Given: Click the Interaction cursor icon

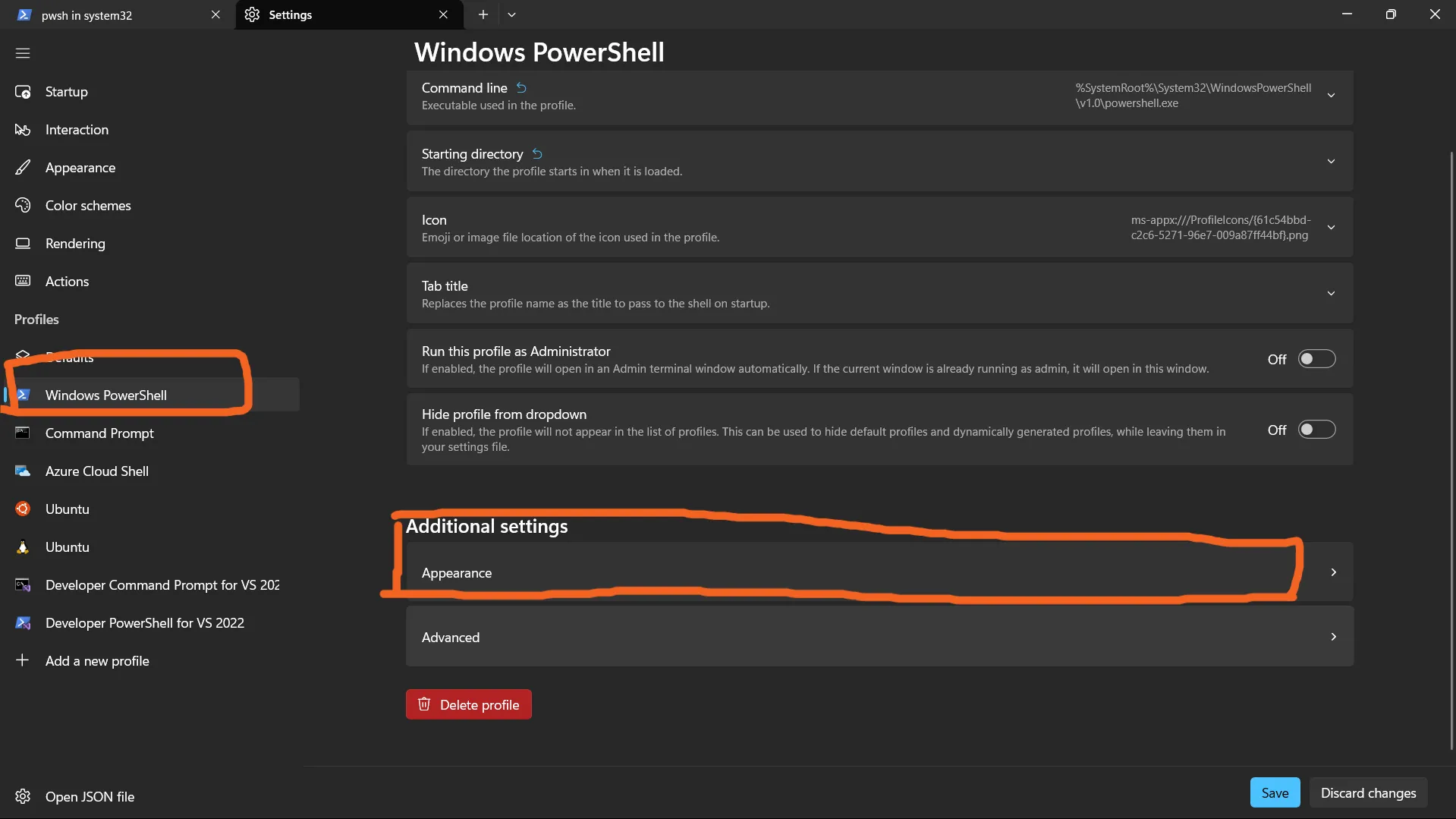Looking at the screenshot, I should tap(23, 130).
